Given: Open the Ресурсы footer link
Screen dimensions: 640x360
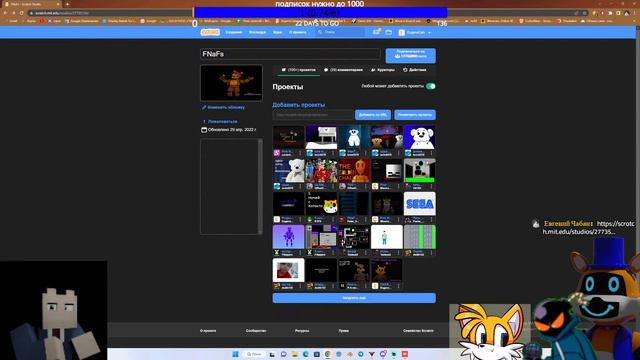Looking at the screenshot, I should [x=302, y=331].
